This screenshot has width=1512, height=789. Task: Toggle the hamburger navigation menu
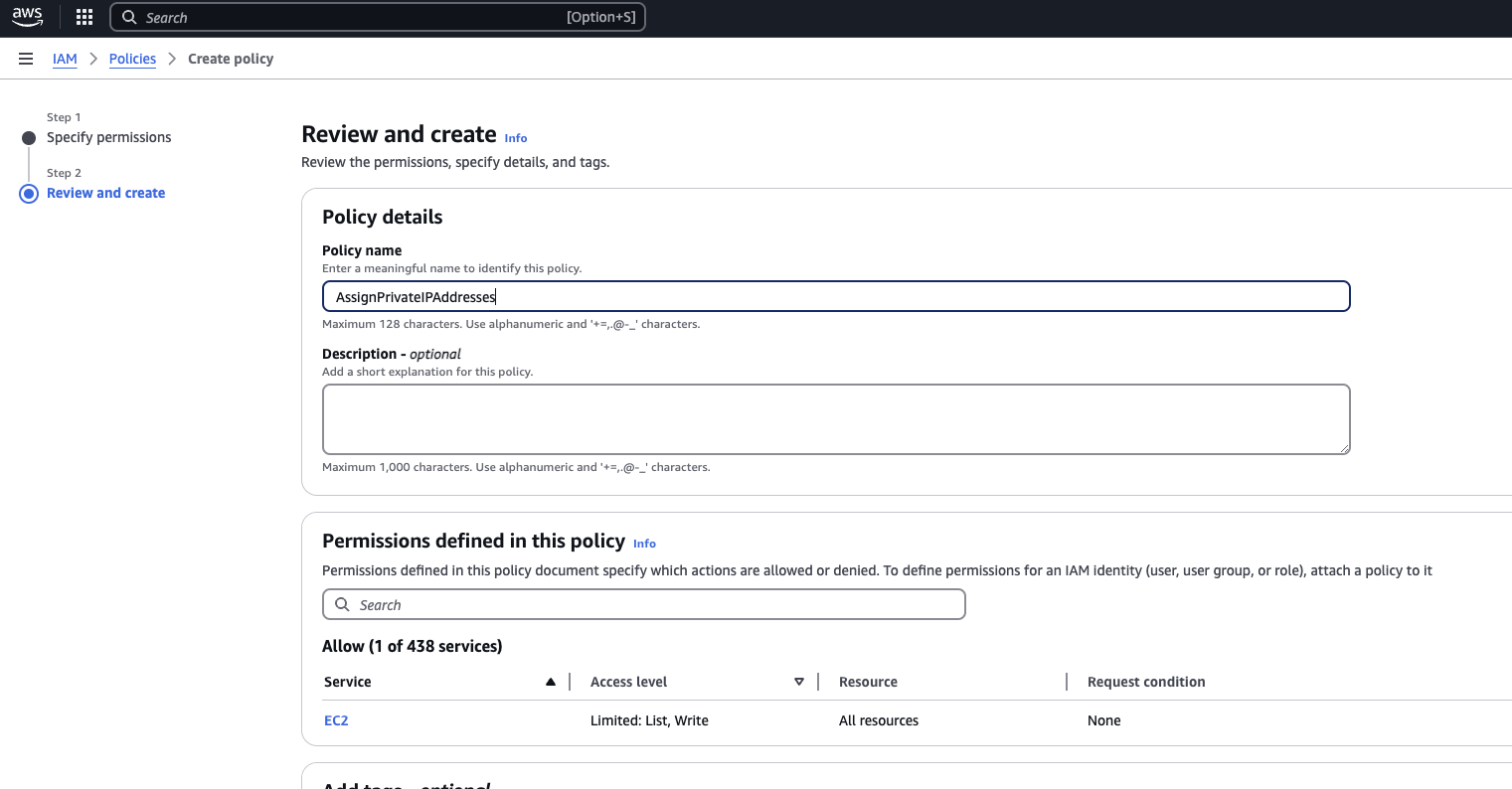point(26,59)
